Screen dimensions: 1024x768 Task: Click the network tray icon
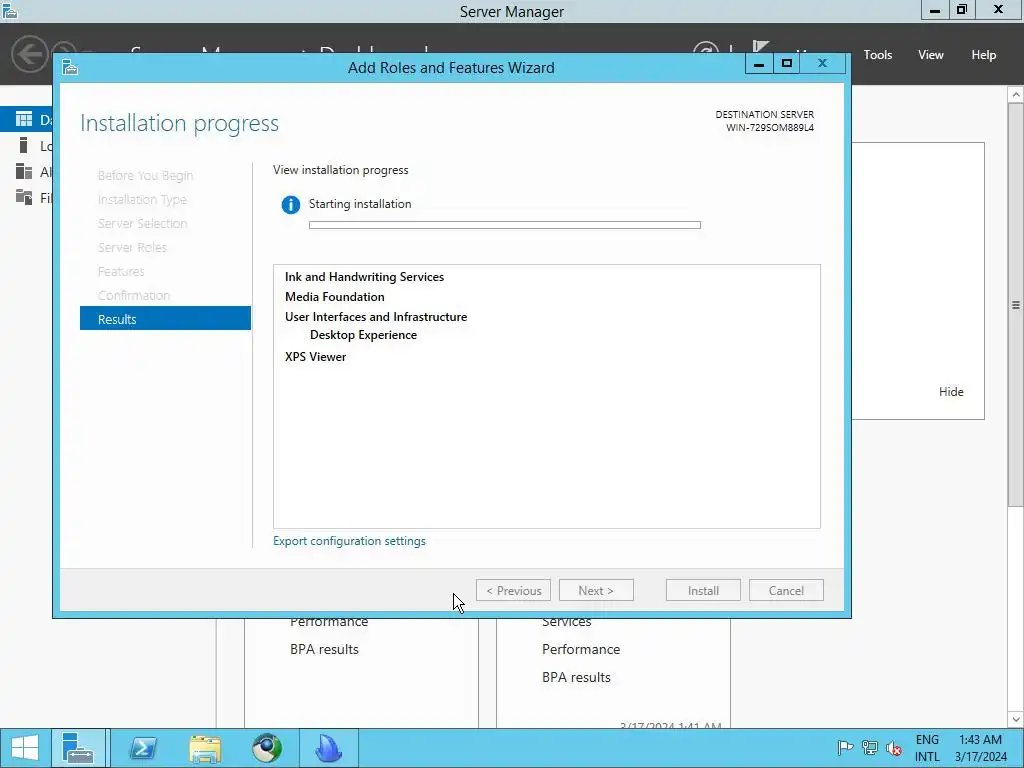(869, 748)
